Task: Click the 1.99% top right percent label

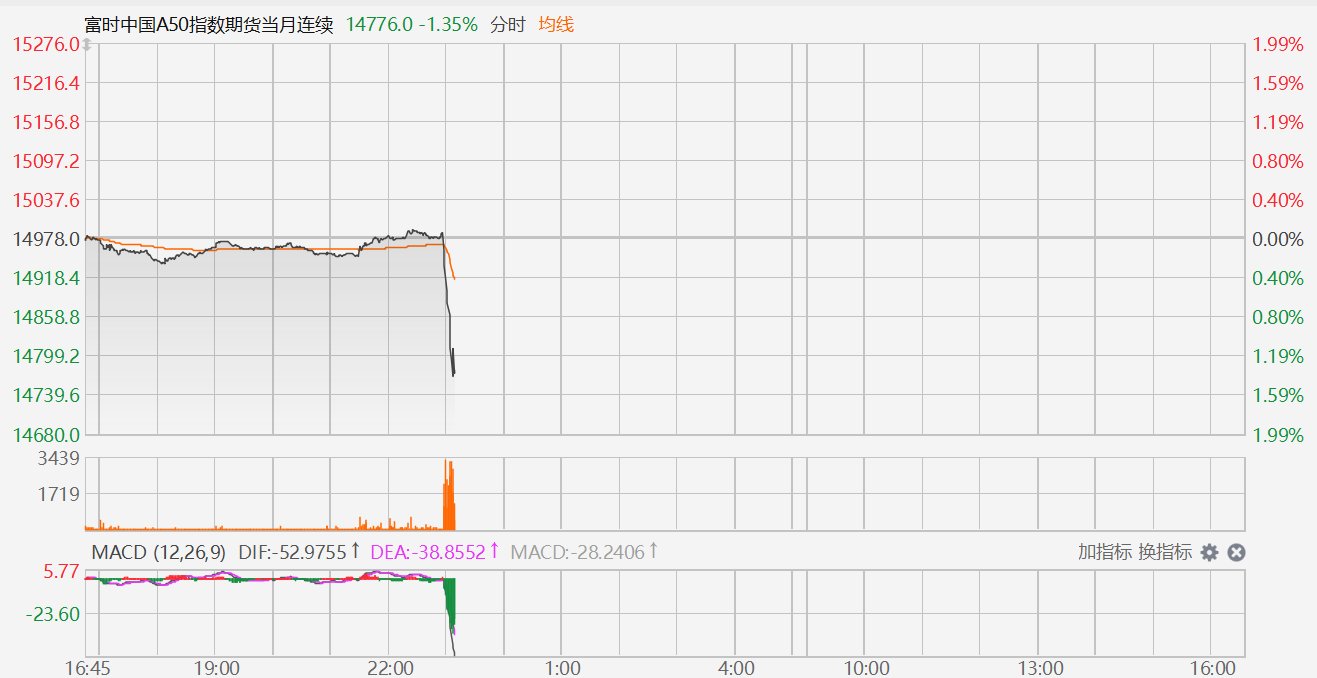Action: [1278, 45]
